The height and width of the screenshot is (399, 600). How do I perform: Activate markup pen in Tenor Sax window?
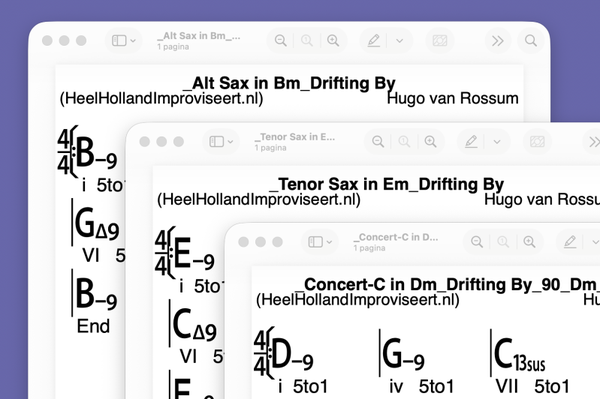point(471,142)
